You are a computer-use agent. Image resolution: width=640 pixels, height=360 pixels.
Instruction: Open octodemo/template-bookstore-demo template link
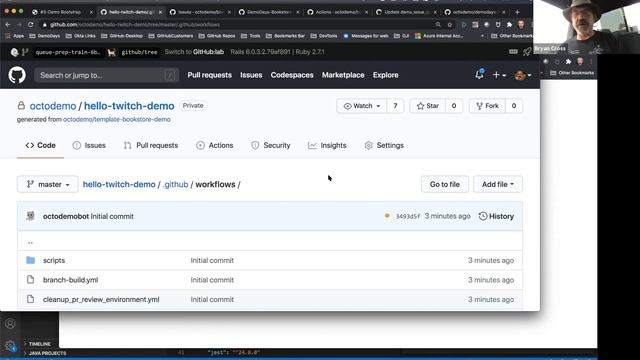[117, 120]
